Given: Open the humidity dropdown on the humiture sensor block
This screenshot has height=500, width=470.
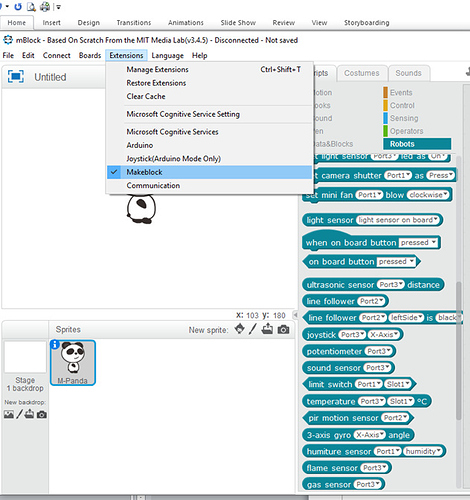Looking at the screenshot, I should [x=423, y=451].
